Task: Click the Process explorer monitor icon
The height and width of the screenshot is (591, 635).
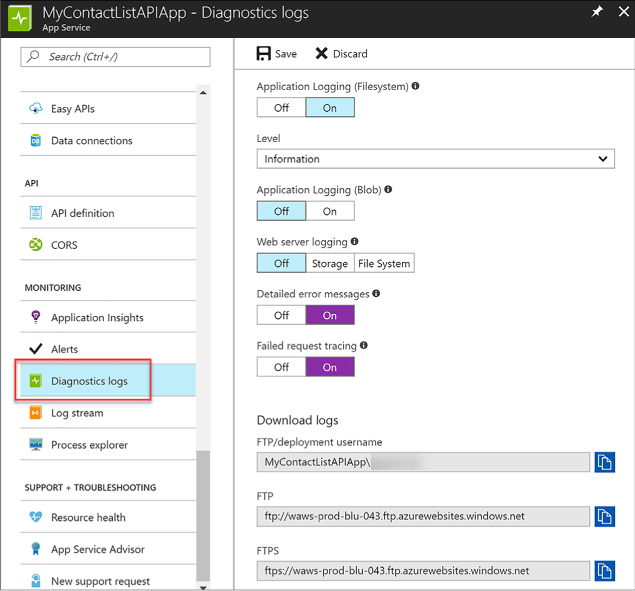Action: click(36, 444)
